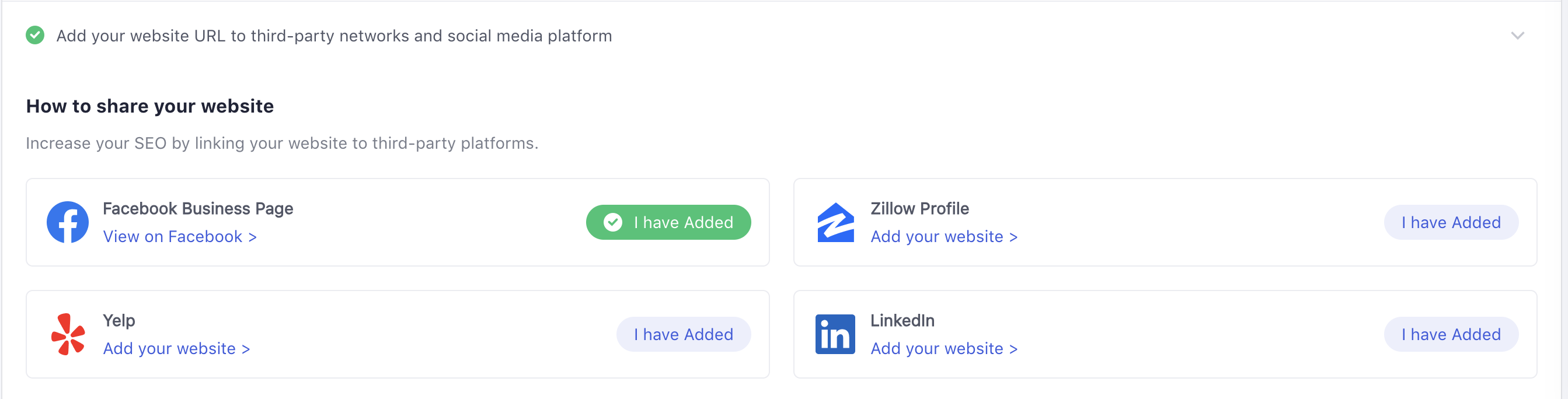Image resolution: width=1568 pixels, height=399 pixels.
Task: Click the Facebook logo icon
Action: click(x=68, y=222)
